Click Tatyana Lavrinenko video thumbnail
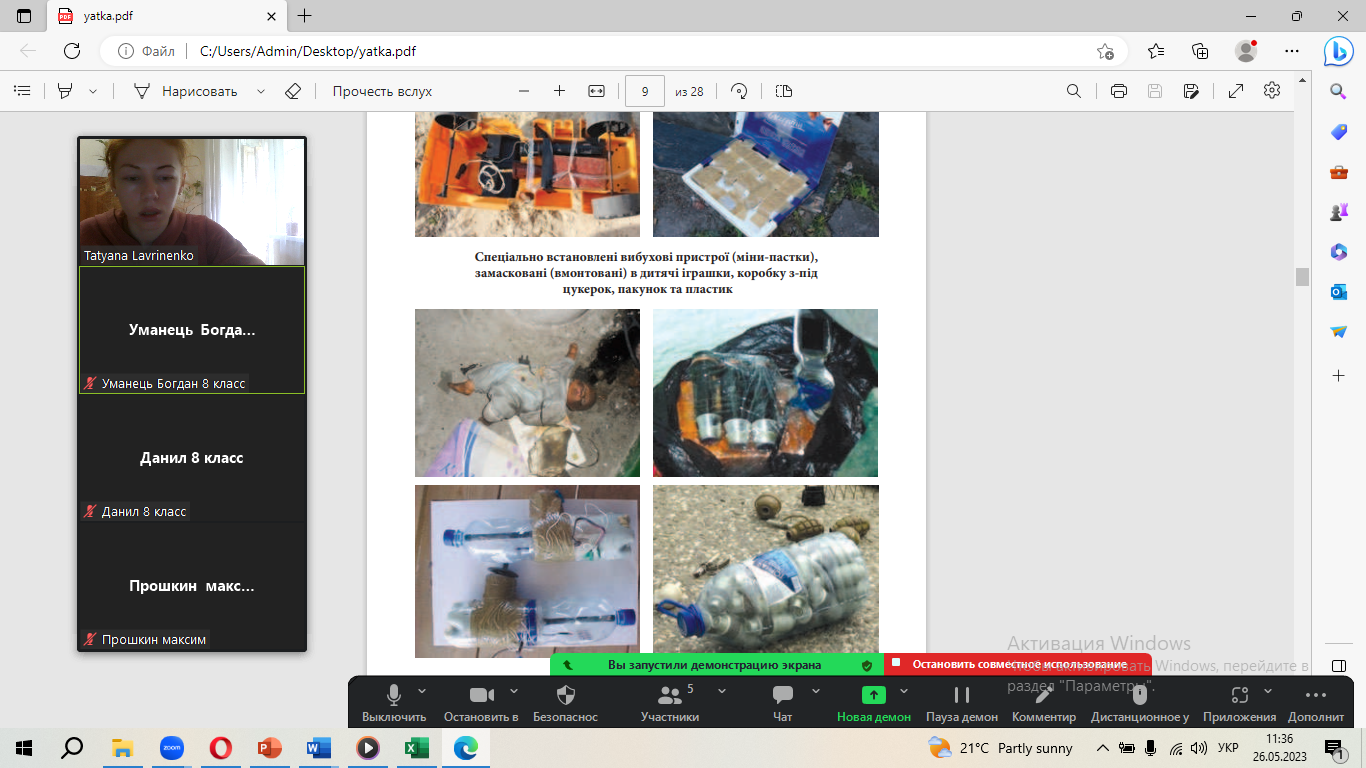The image size is (1366, 768). (192, 201)
